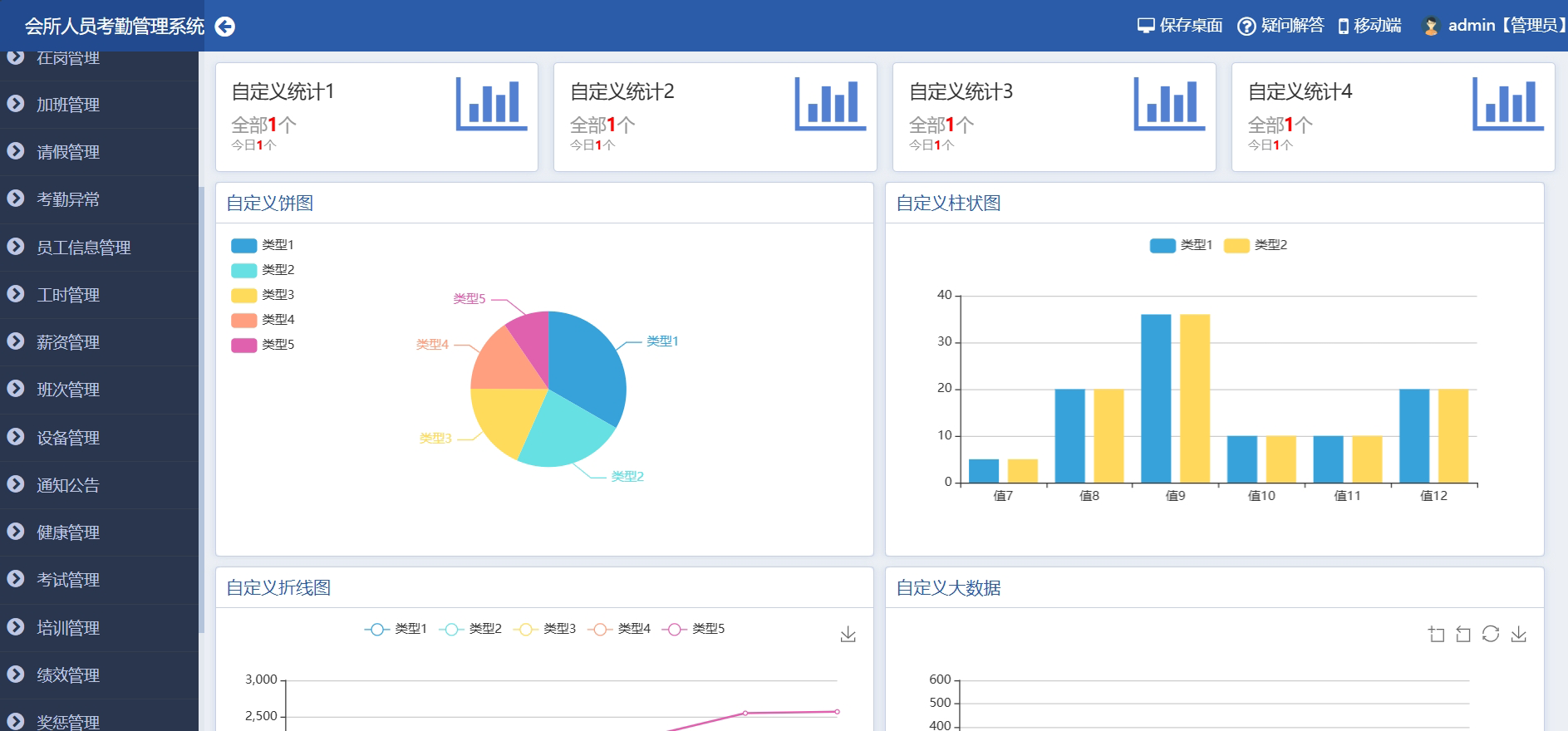Toggle 类型1 series in line chart legend
Image resolution: width=1568 pixels, height=731 pixels.
pos(396,629)
